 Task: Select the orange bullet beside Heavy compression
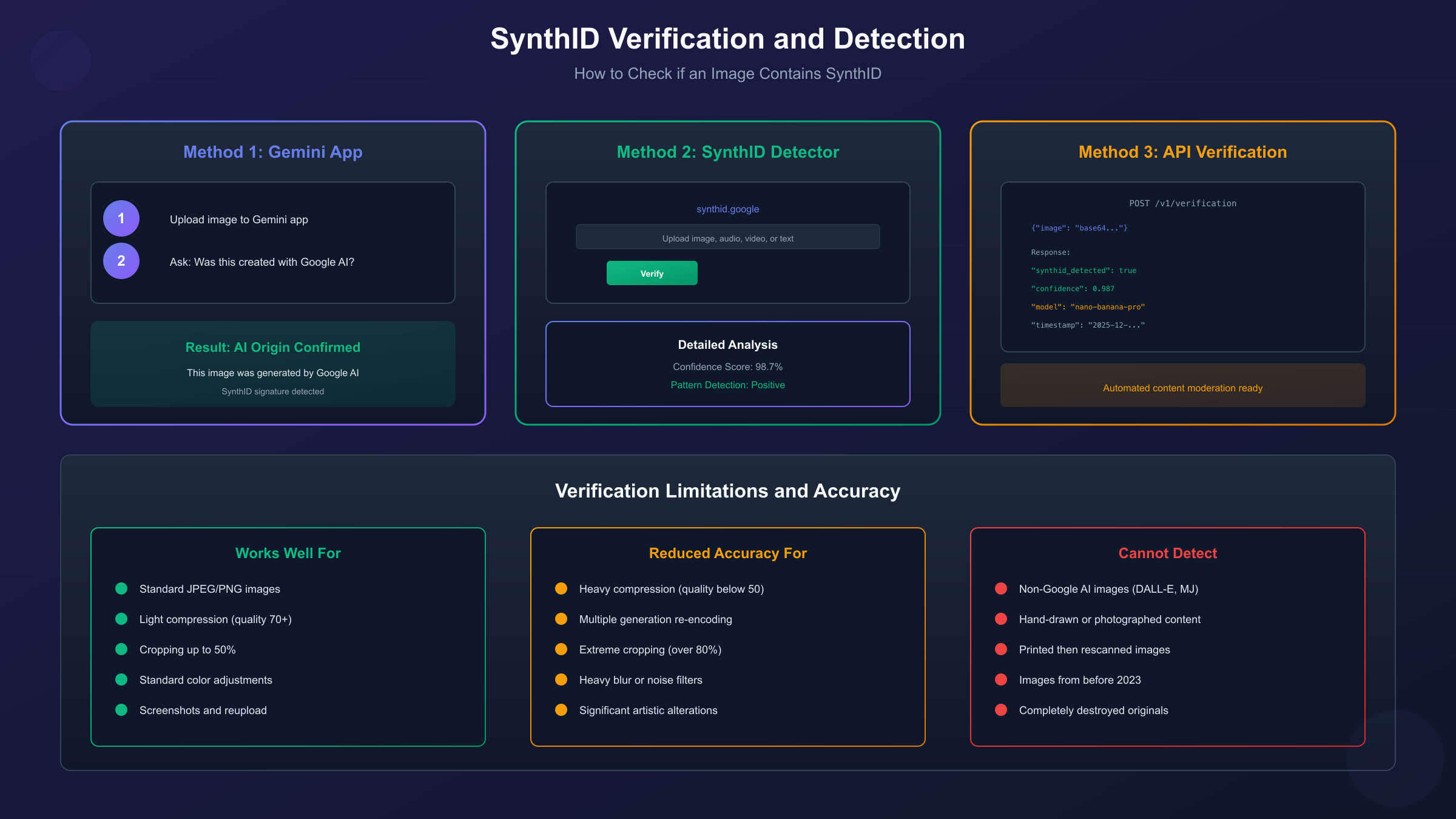click(x=561, y=588)
